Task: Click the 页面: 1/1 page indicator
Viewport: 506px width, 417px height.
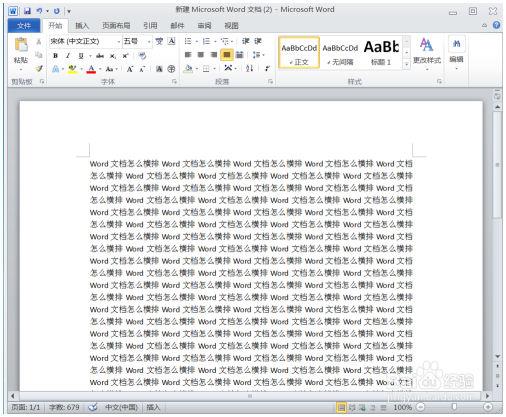Action: coord(26,407)
